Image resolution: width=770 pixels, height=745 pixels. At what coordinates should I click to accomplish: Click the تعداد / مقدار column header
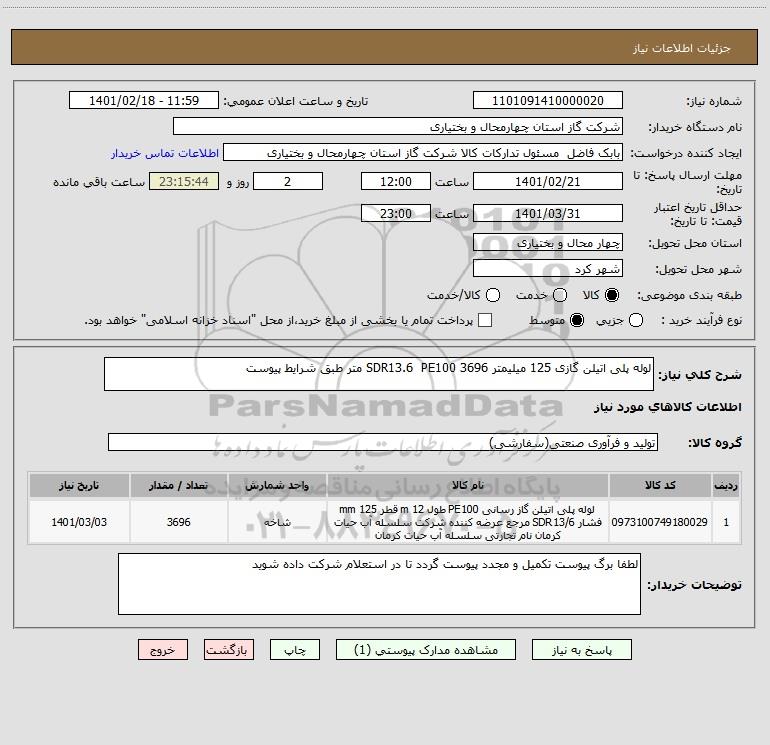[x=179, y=486]
